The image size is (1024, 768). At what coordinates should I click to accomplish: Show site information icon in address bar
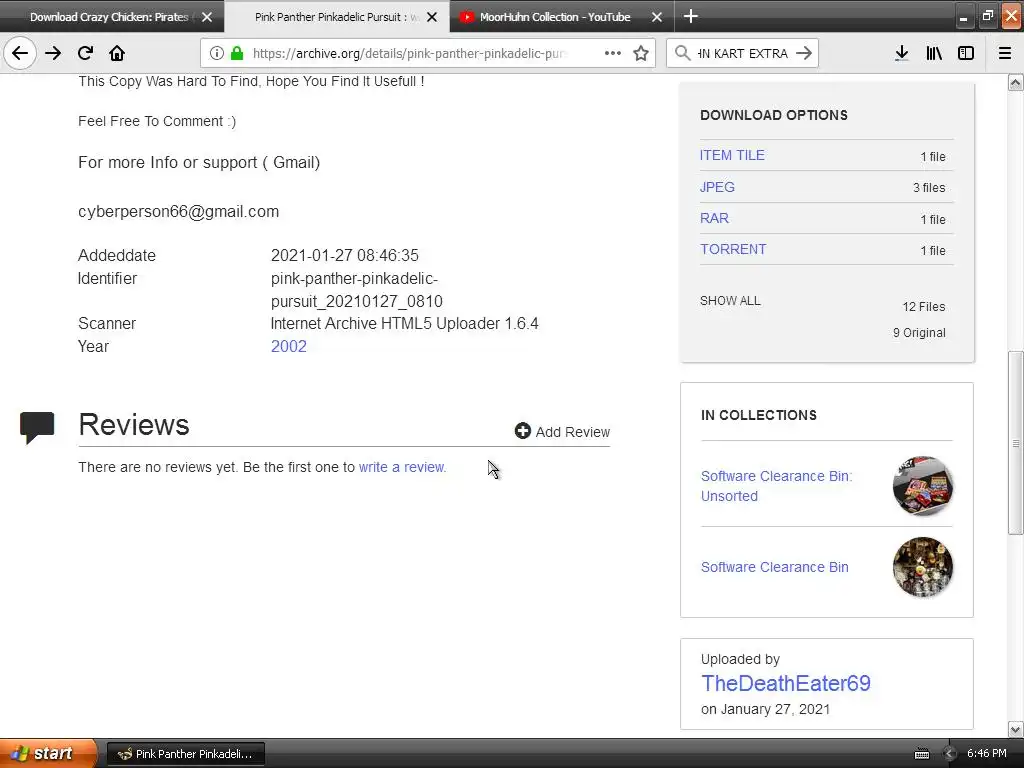click(x=217, y=53)
